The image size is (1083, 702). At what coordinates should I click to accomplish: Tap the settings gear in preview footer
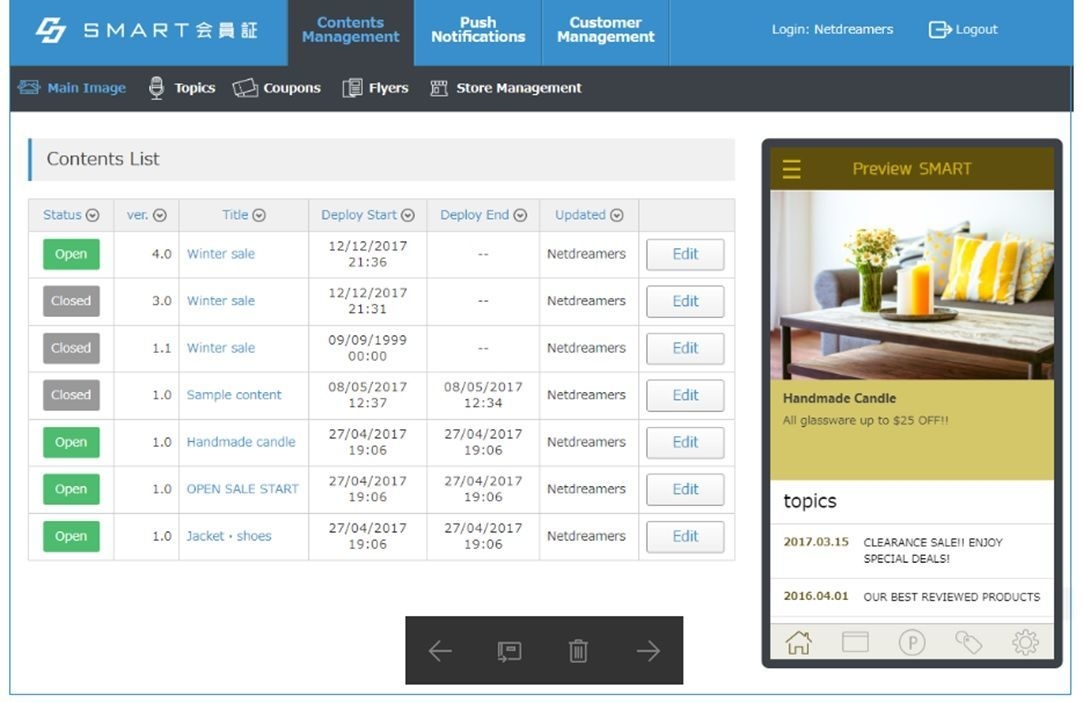(x=1025, y=642)
